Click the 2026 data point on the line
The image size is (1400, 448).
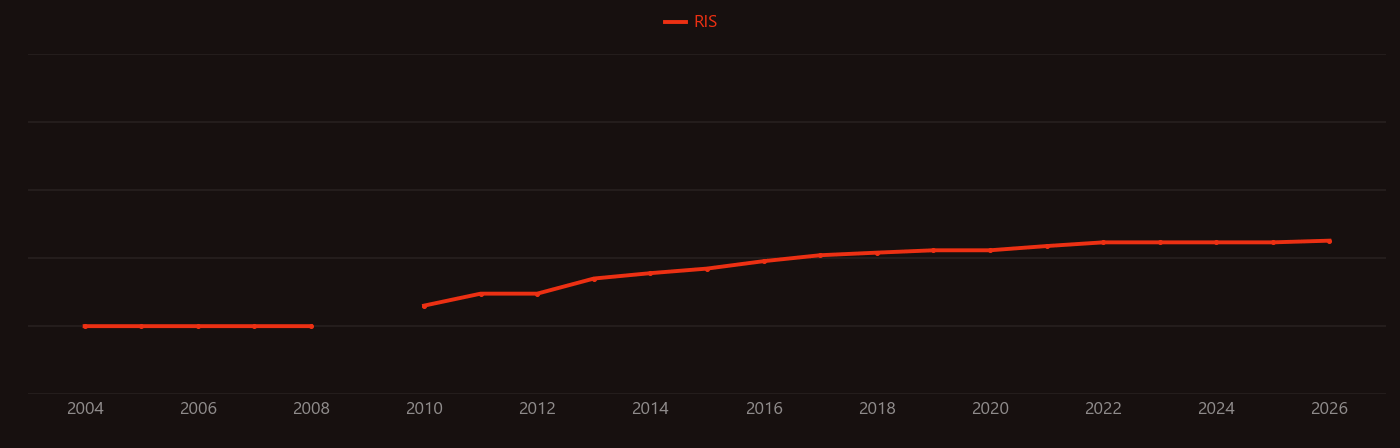tap(1329, 241)
